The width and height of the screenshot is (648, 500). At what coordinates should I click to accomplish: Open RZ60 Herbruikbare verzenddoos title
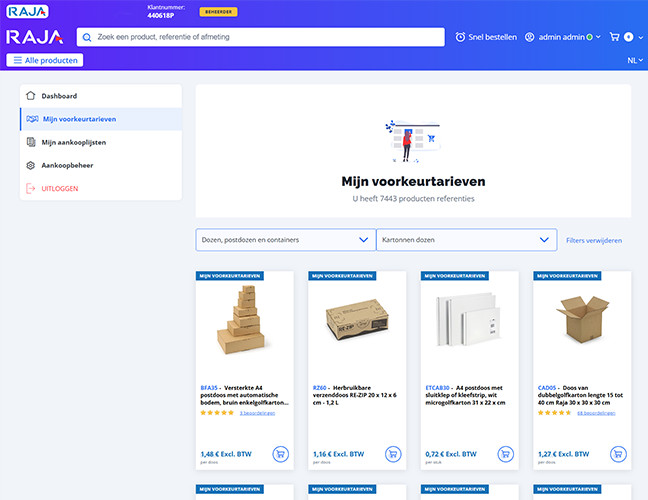(355, 395)
